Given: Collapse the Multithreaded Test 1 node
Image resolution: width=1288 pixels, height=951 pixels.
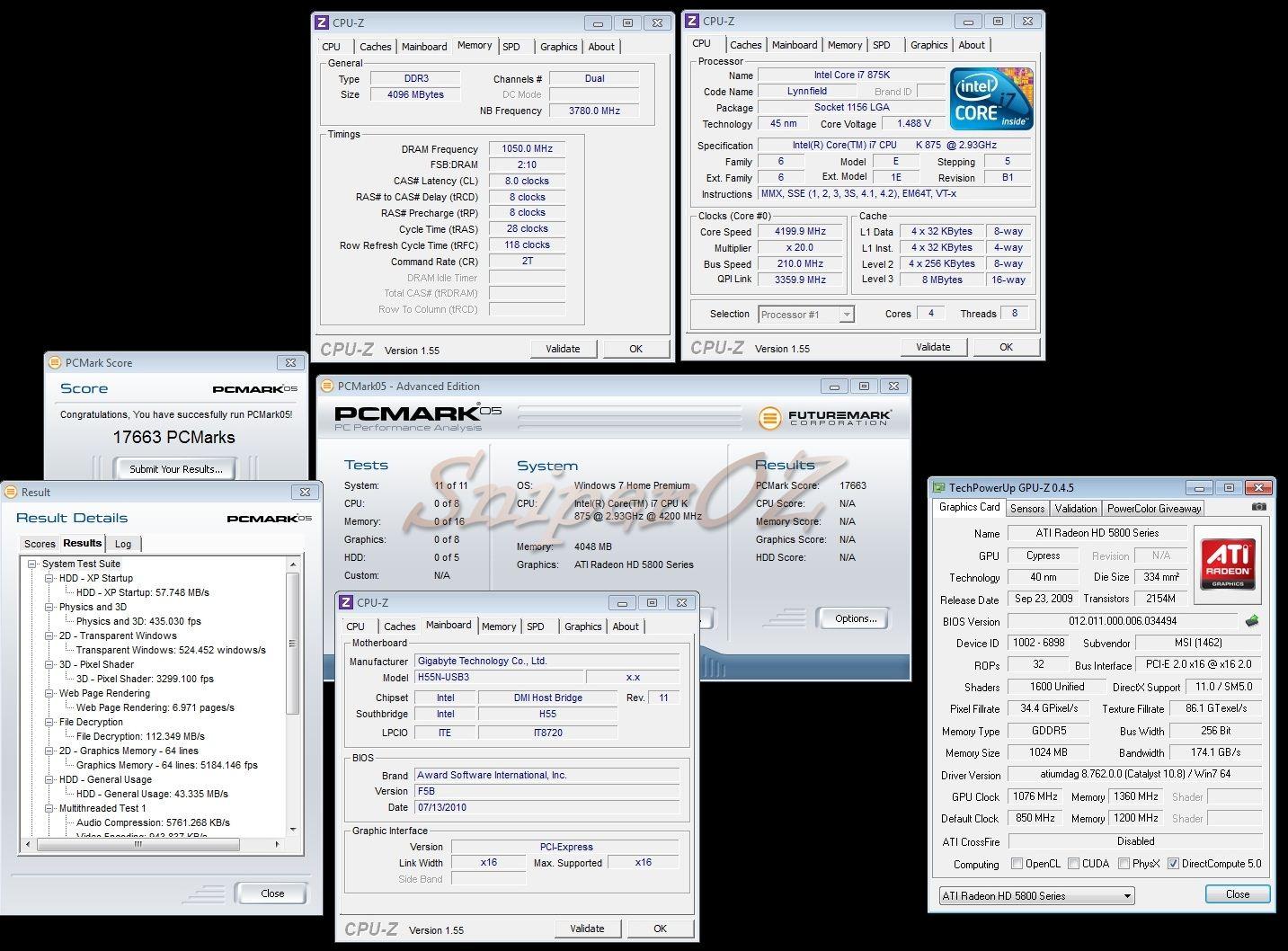Looking at the screenshot, I should (x=49, y=809).
